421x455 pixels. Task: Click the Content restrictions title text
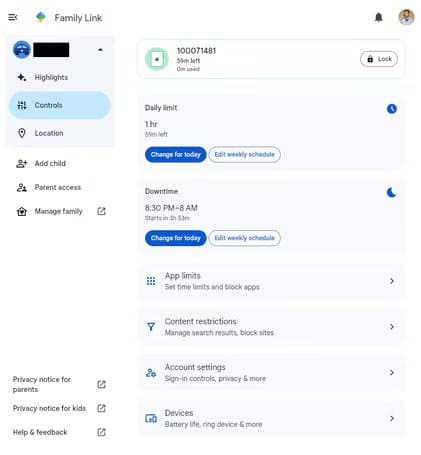(x=200, y=321)
